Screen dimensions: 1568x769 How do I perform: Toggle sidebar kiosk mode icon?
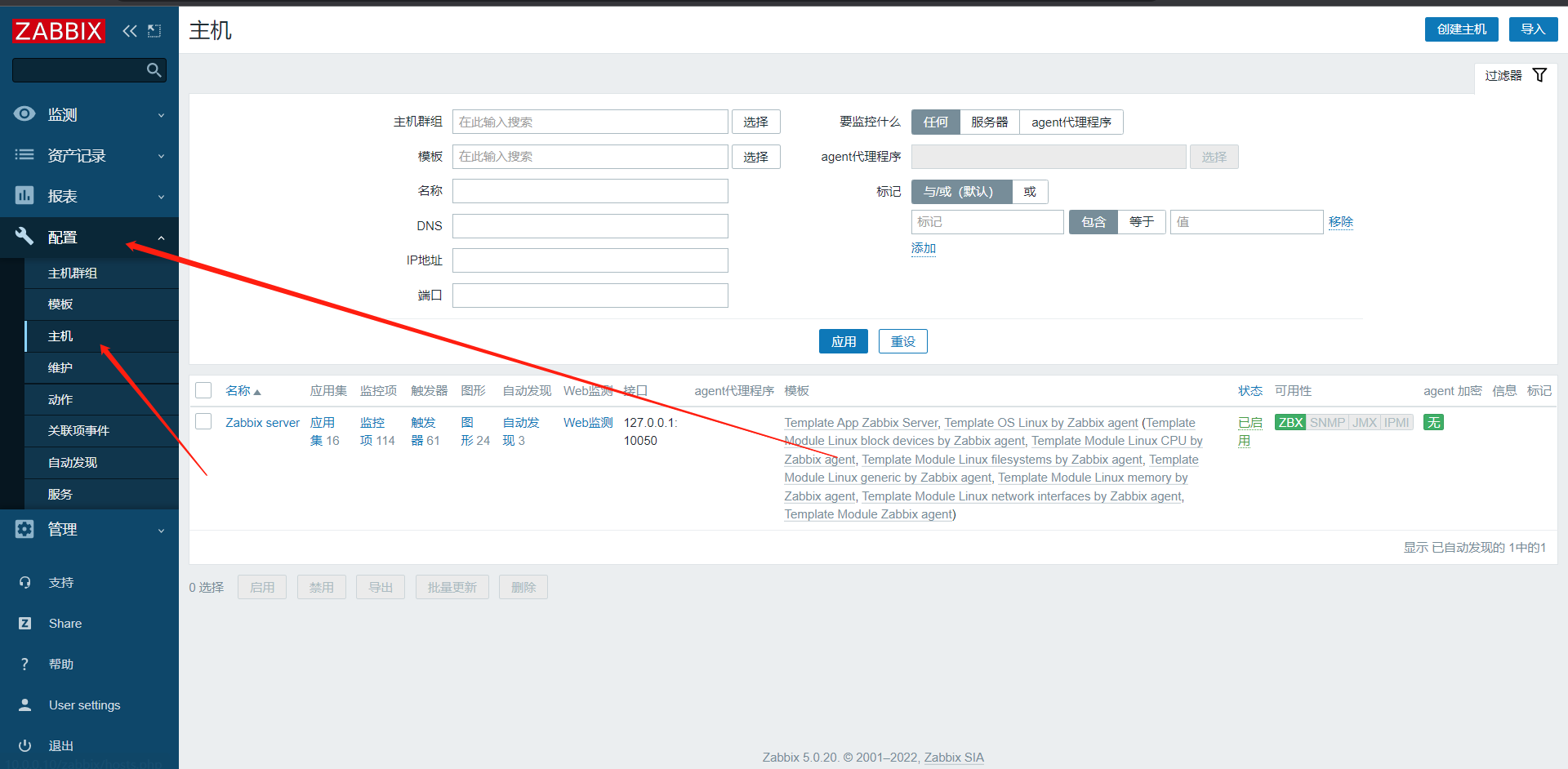pyautogui.click(x=154, y=31)
